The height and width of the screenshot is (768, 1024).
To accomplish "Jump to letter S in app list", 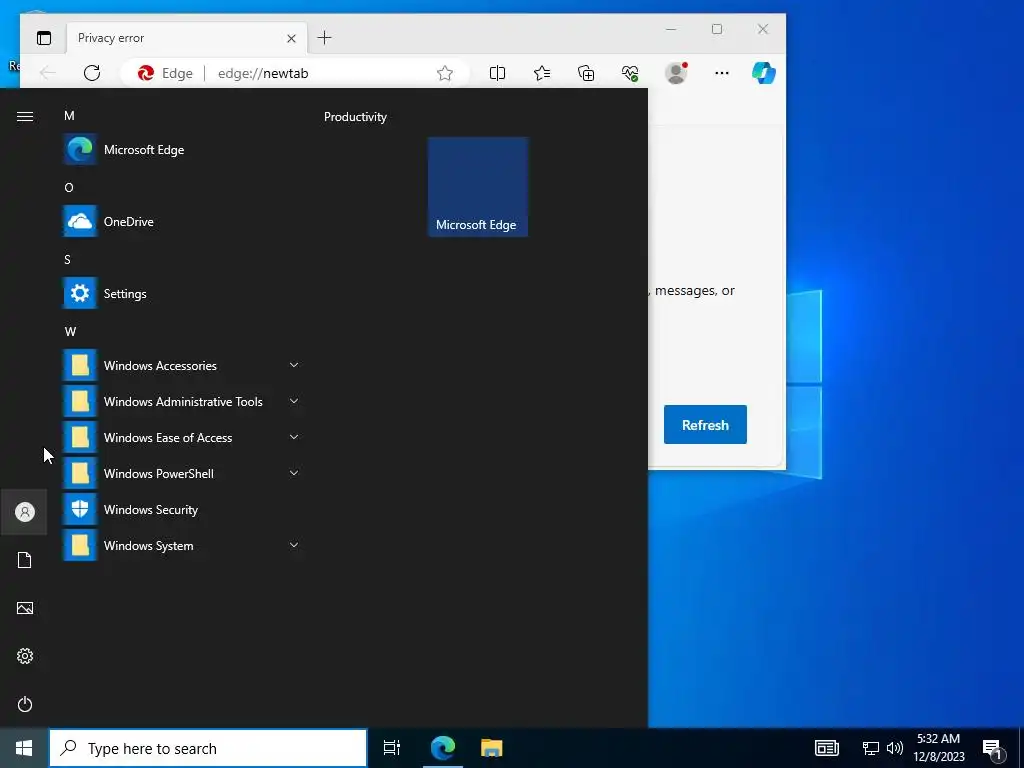I will (67, 259).
